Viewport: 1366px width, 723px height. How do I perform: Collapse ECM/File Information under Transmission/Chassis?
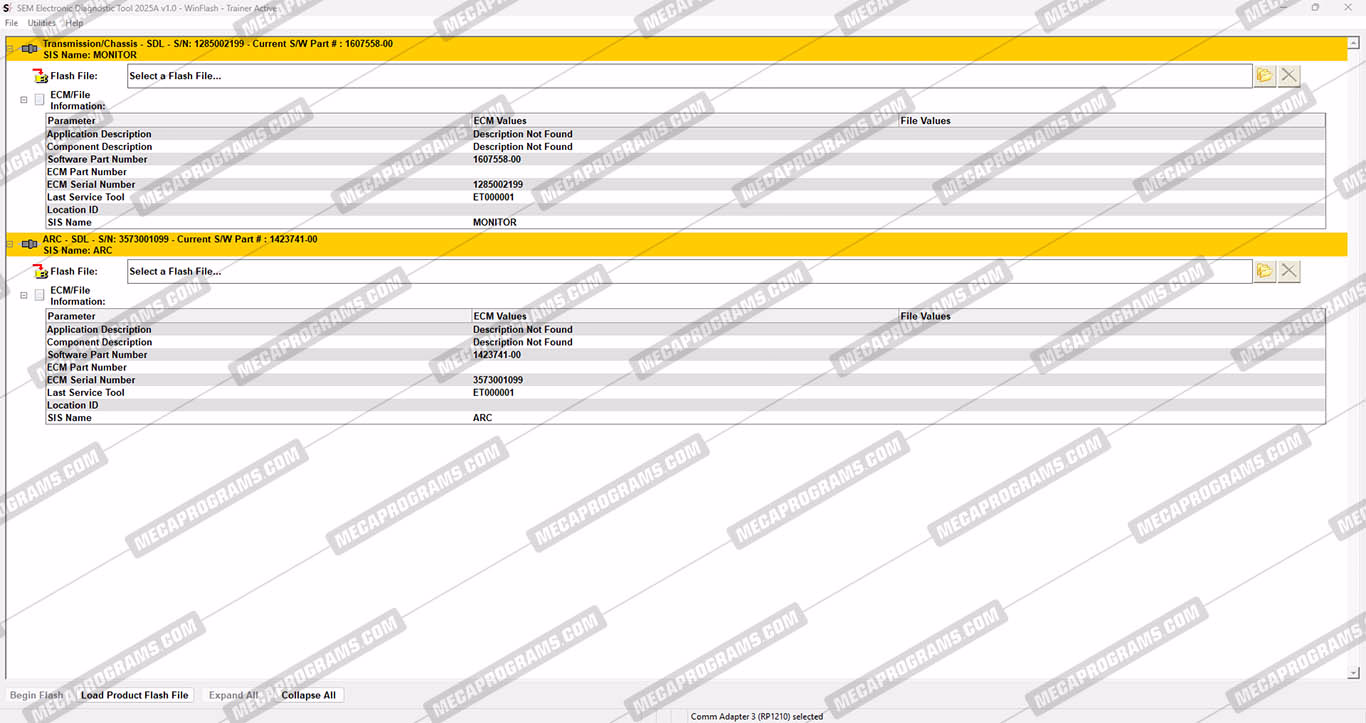pyautogui.click(x=24, y=100)
